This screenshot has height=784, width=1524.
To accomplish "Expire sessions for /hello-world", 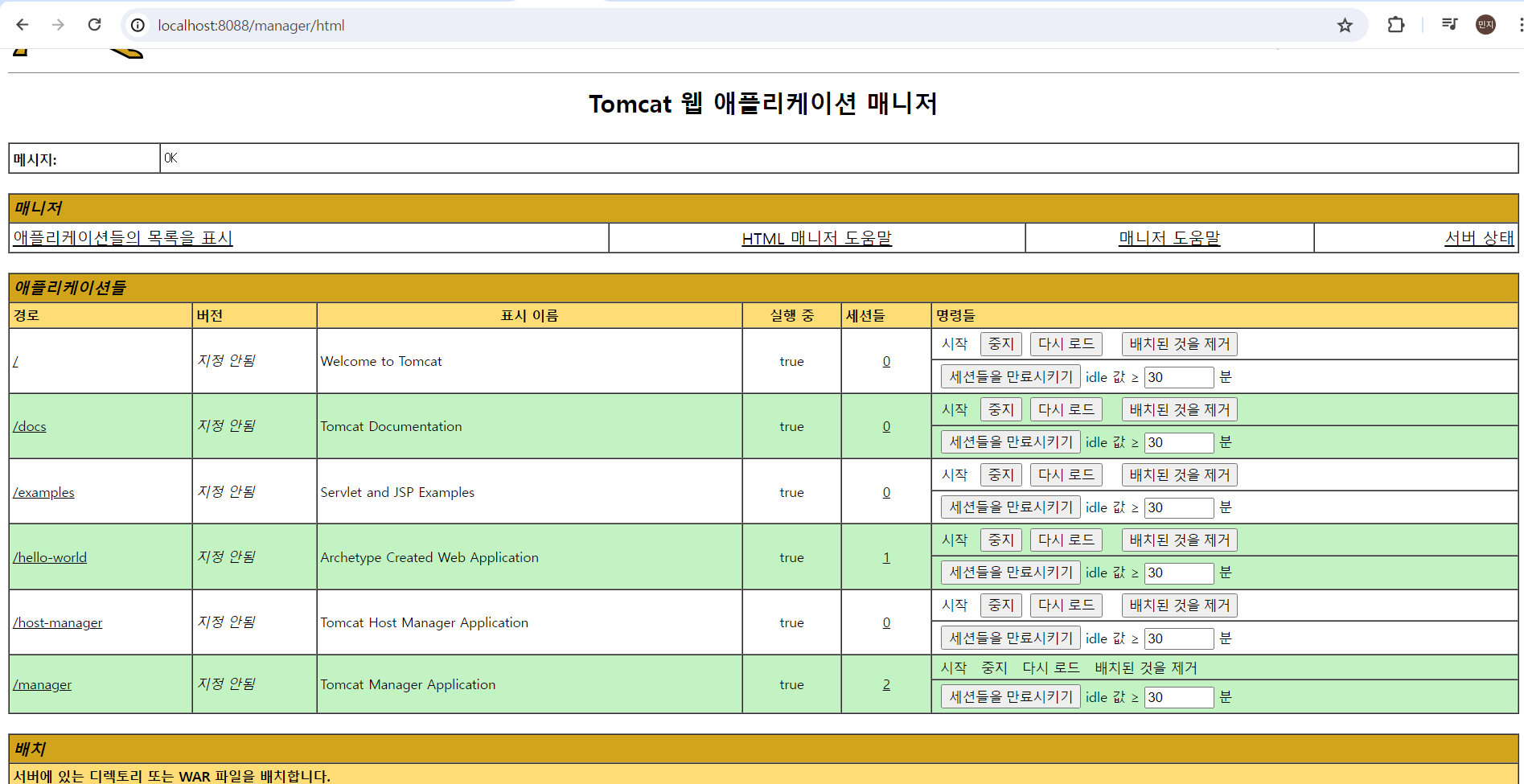I will pos(1011,572).
